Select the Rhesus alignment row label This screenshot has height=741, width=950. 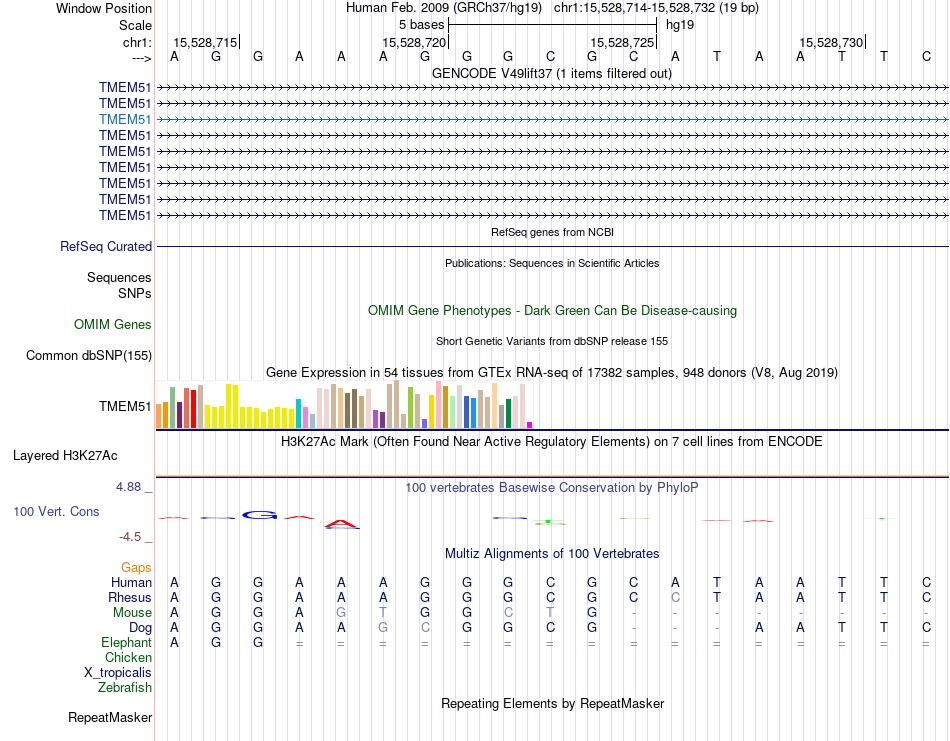[x=130, y=597]
